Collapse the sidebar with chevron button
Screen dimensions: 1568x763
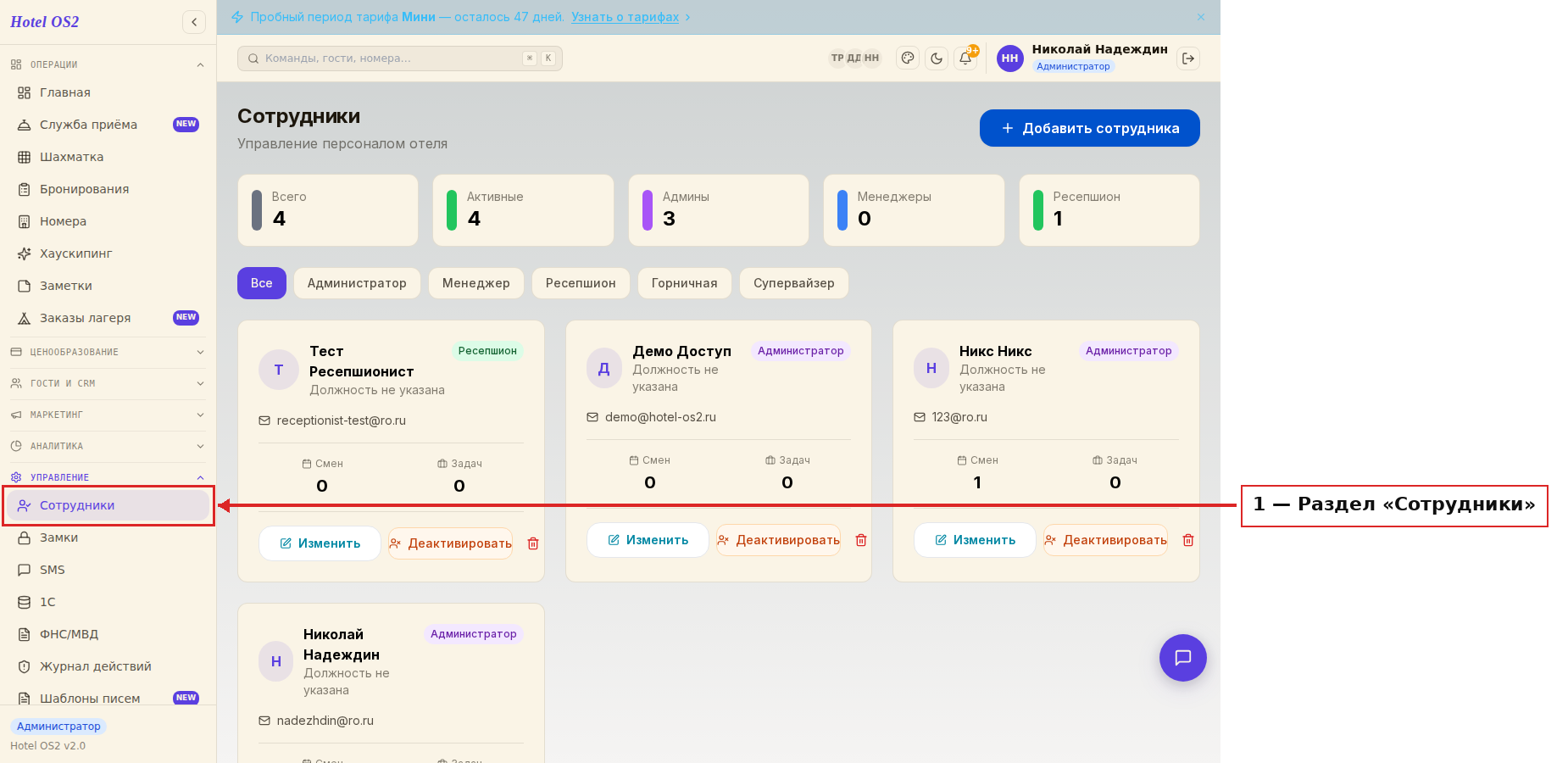coord(194,22)
